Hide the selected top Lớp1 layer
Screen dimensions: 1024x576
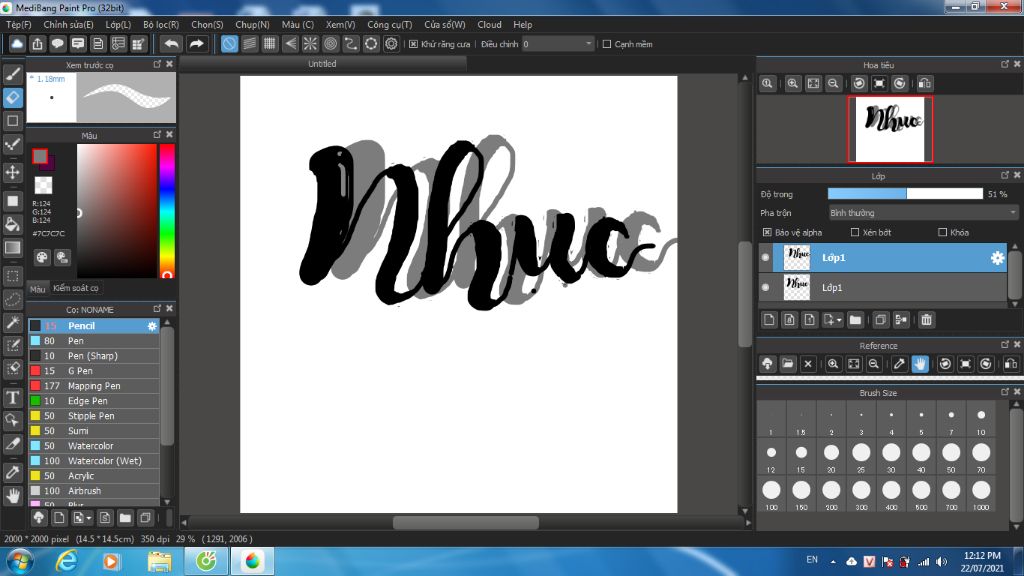765,257
